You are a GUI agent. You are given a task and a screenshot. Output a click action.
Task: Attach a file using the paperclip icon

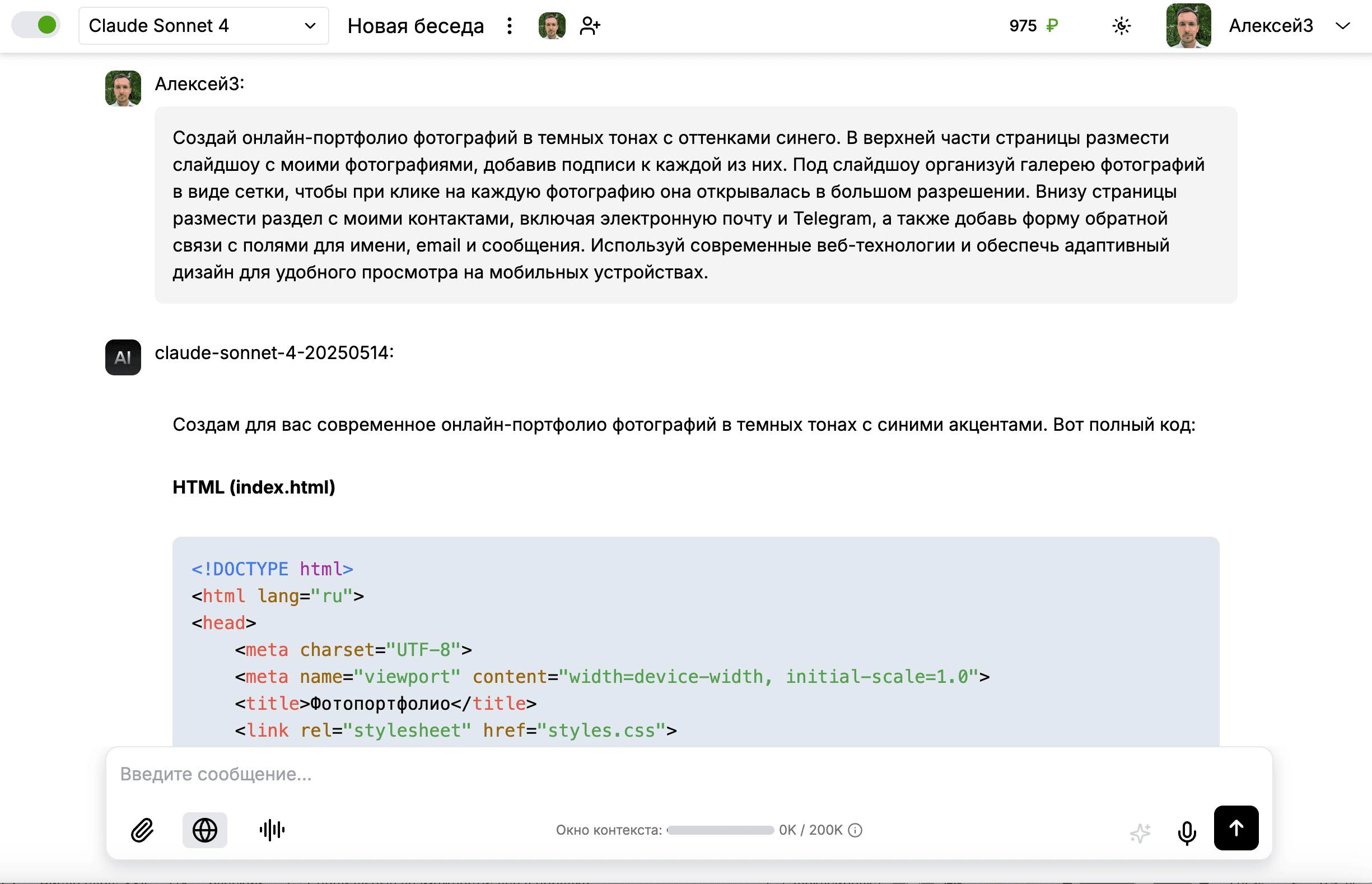pos(141,829)
